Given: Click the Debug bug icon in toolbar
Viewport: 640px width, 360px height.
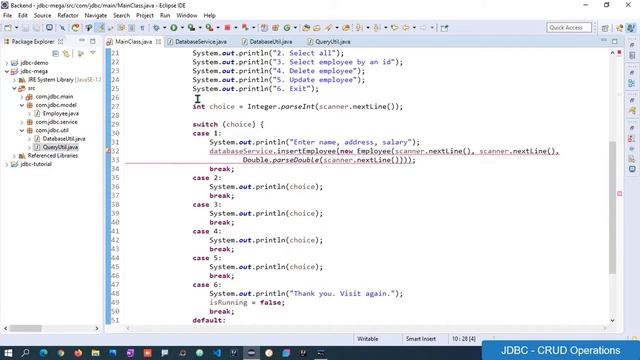Looking at the screenshot, I should tap(156, 28).
